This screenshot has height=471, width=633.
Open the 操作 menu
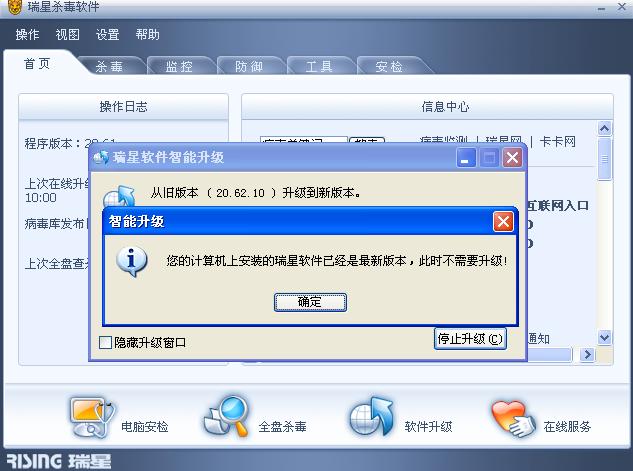click(27, 35)
